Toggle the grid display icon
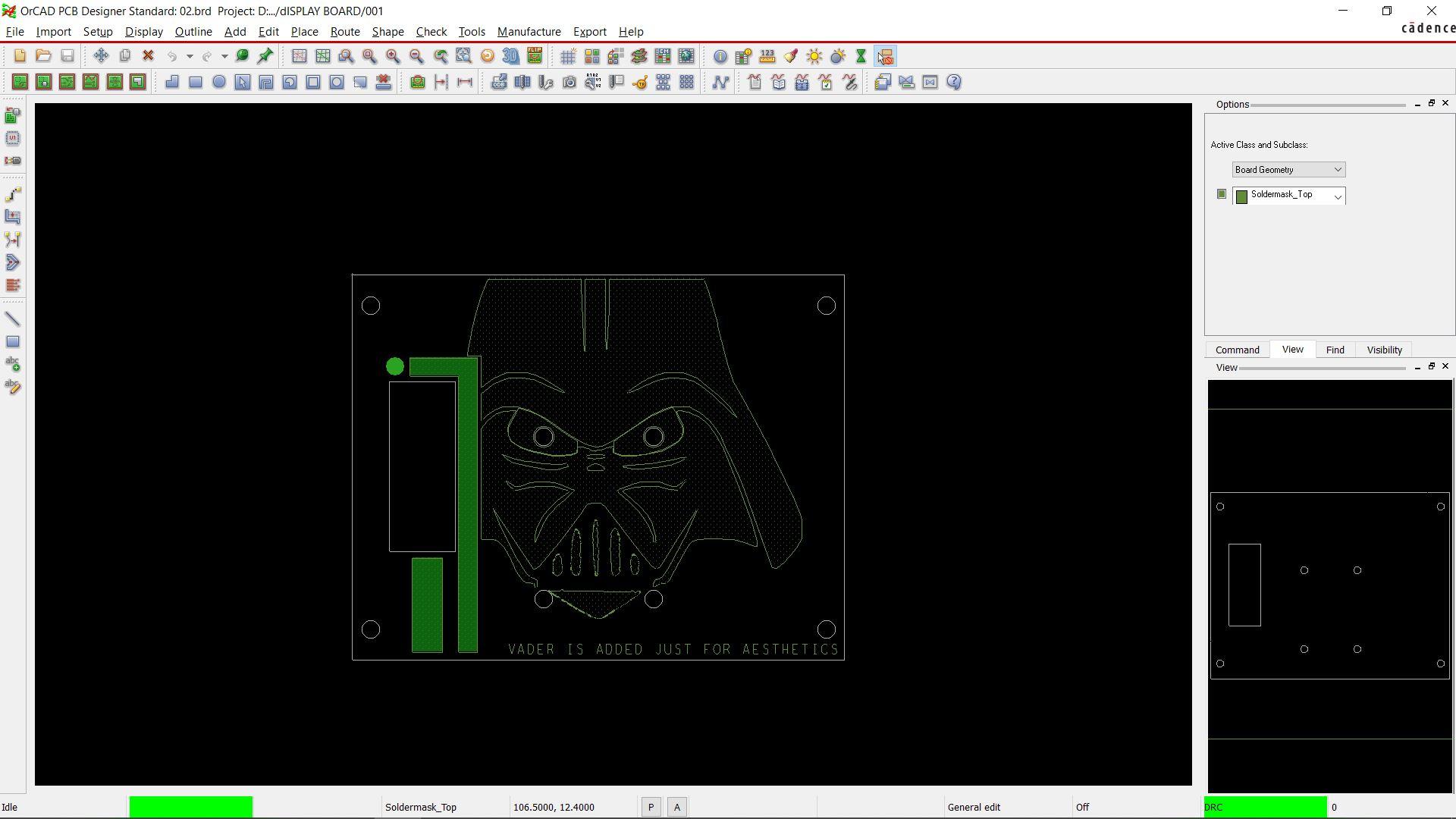Viewport: 1456px width, 819px height. (x=568, y=56)
